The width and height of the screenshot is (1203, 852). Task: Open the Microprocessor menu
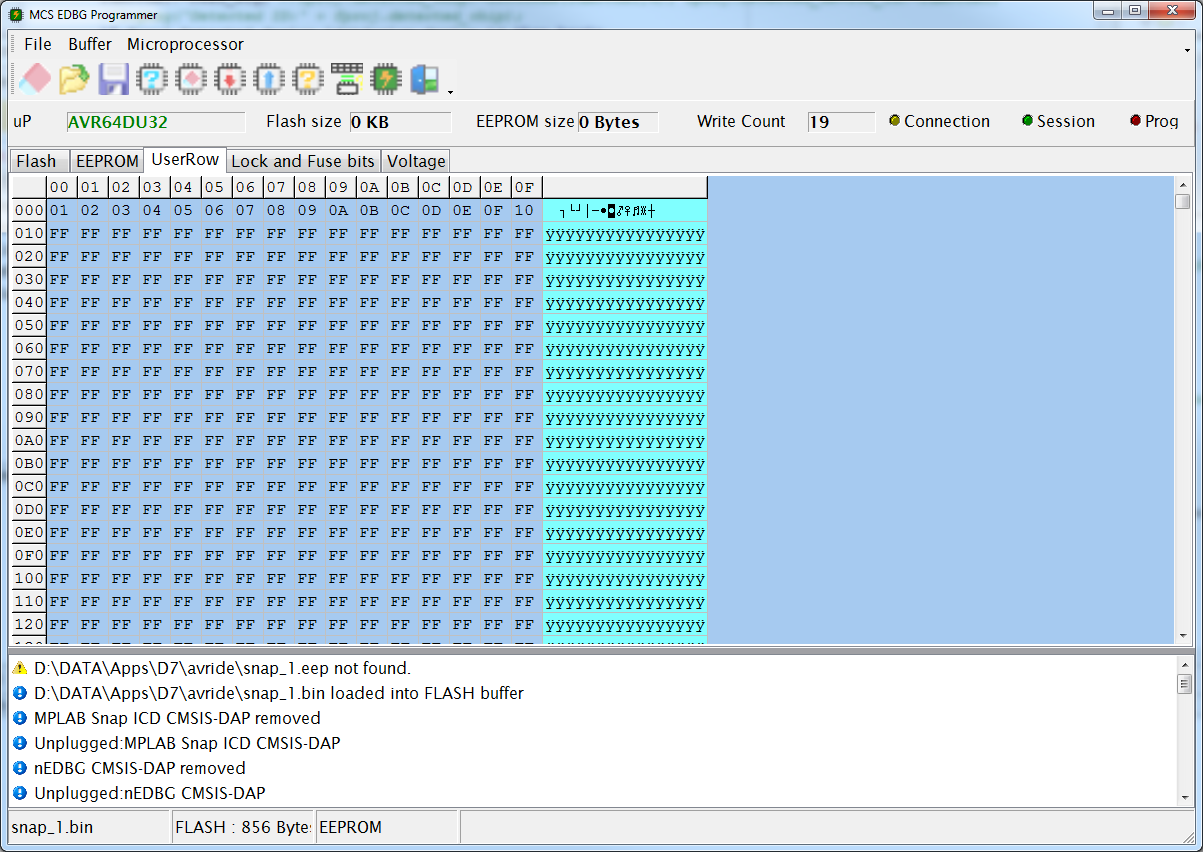coord(185,44)
